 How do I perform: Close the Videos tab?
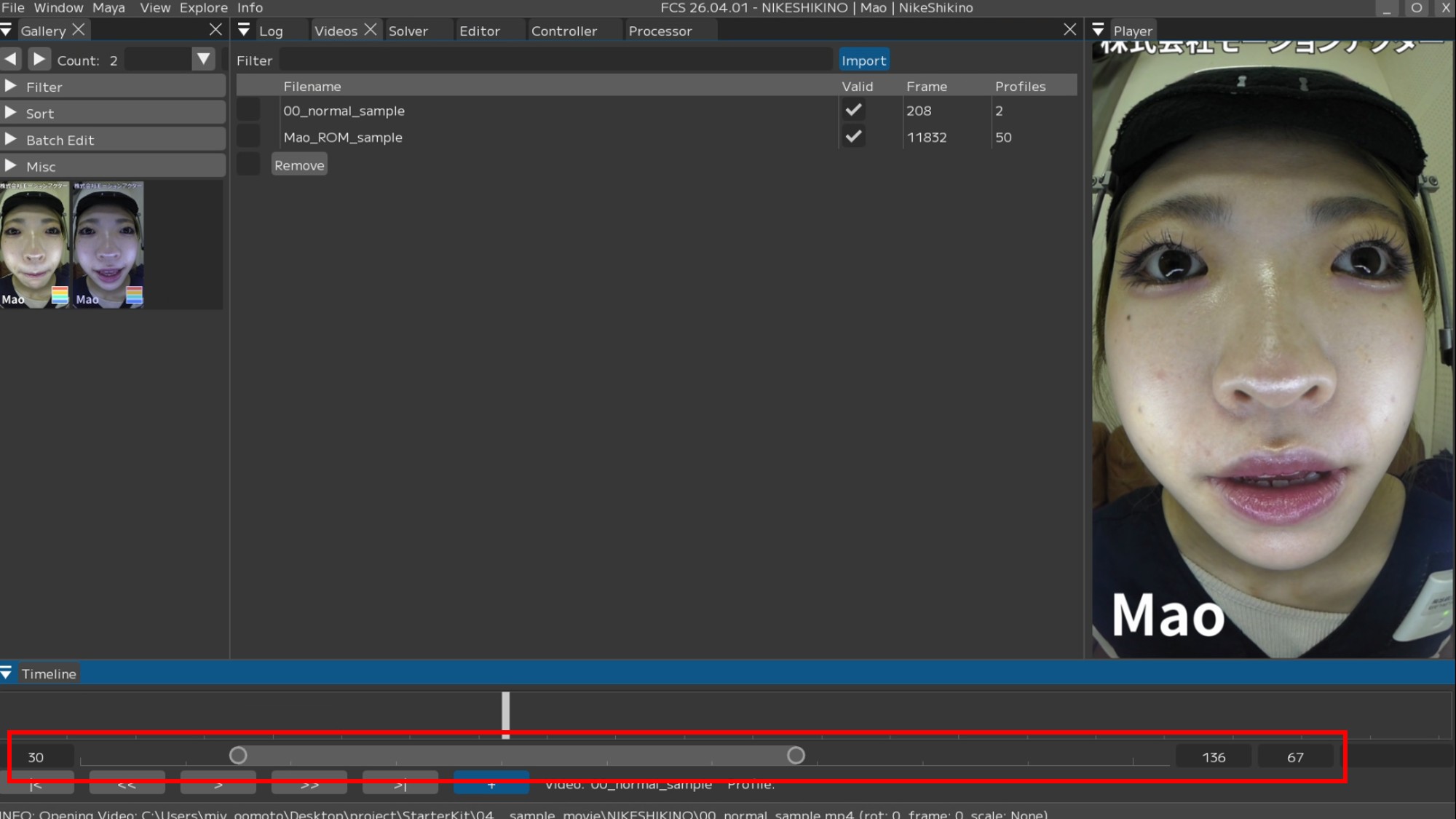coord(371,30)
